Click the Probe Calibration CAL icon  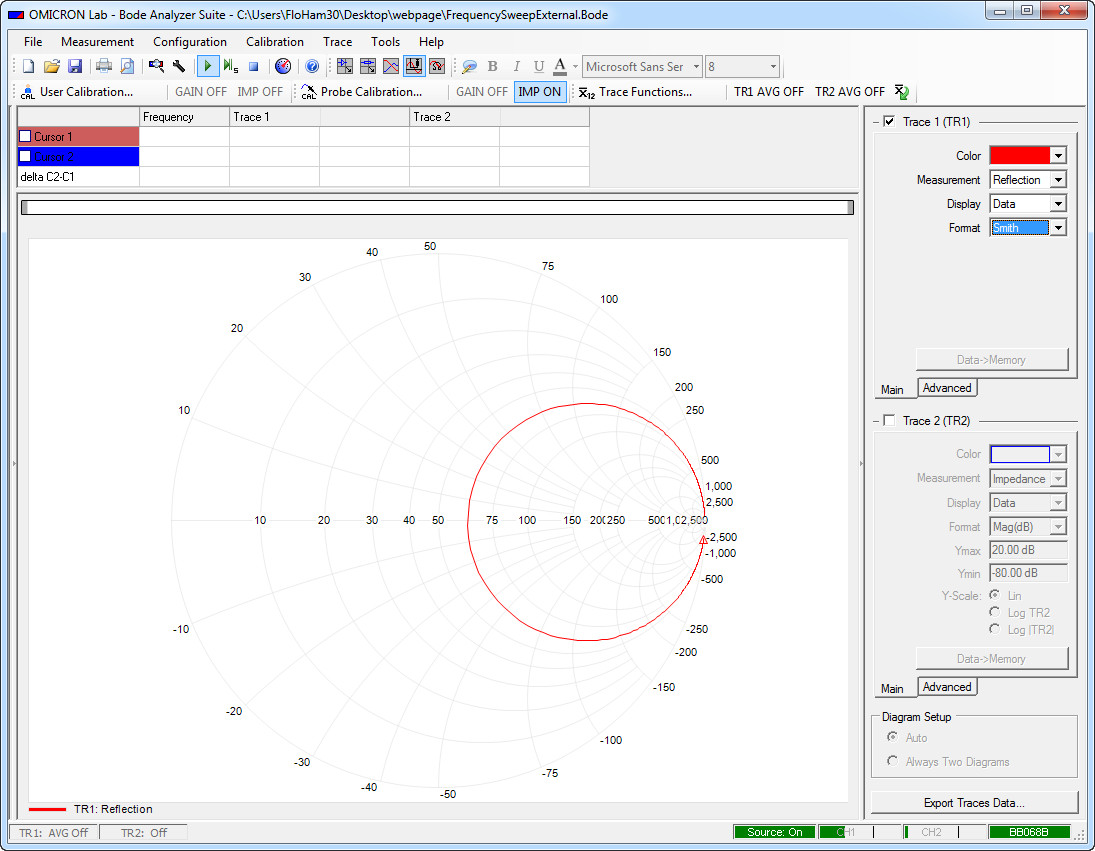coord(309,92)
